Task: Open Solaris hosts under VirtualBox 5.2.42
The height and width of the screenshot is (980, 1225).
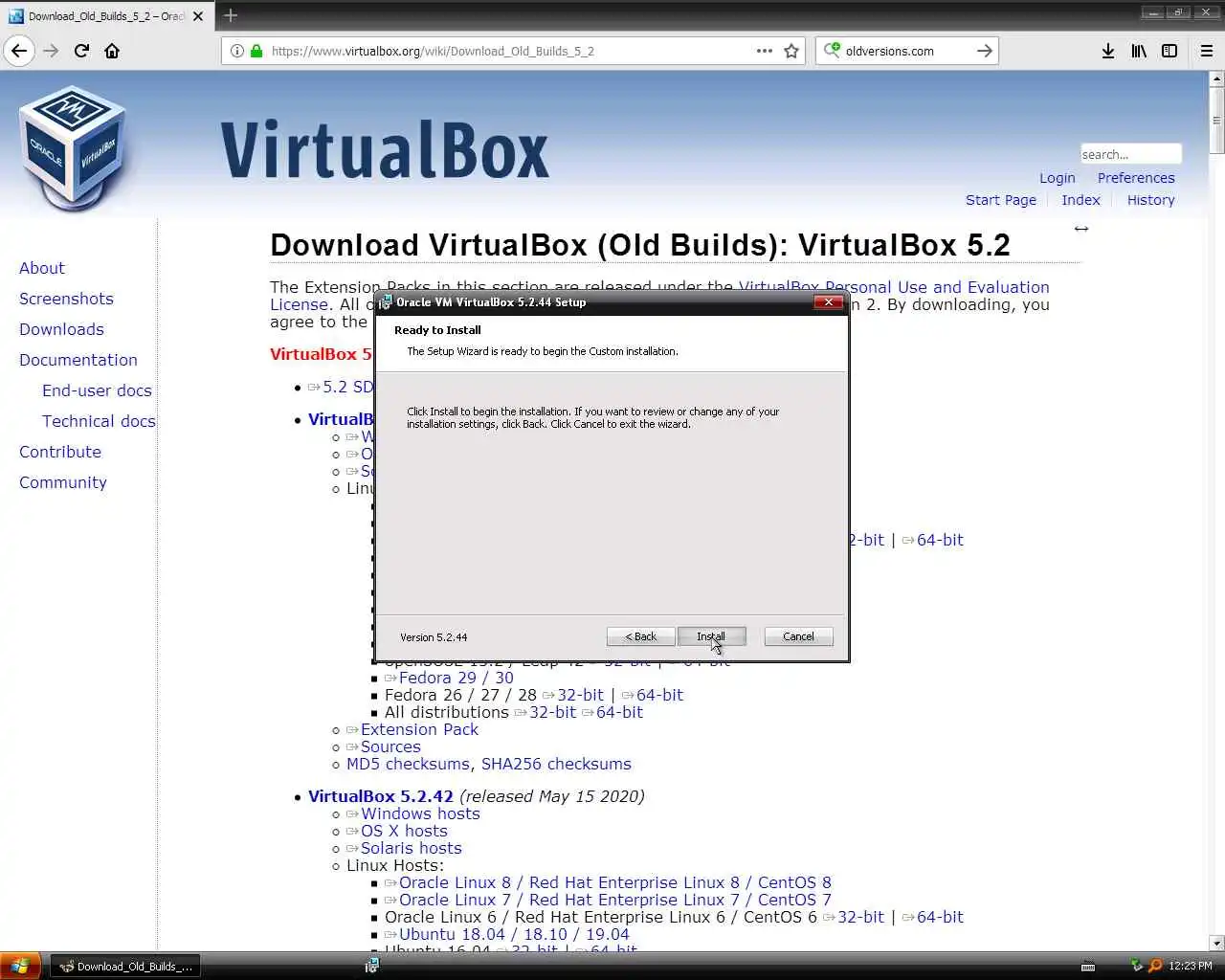Action: coord(411,848)
